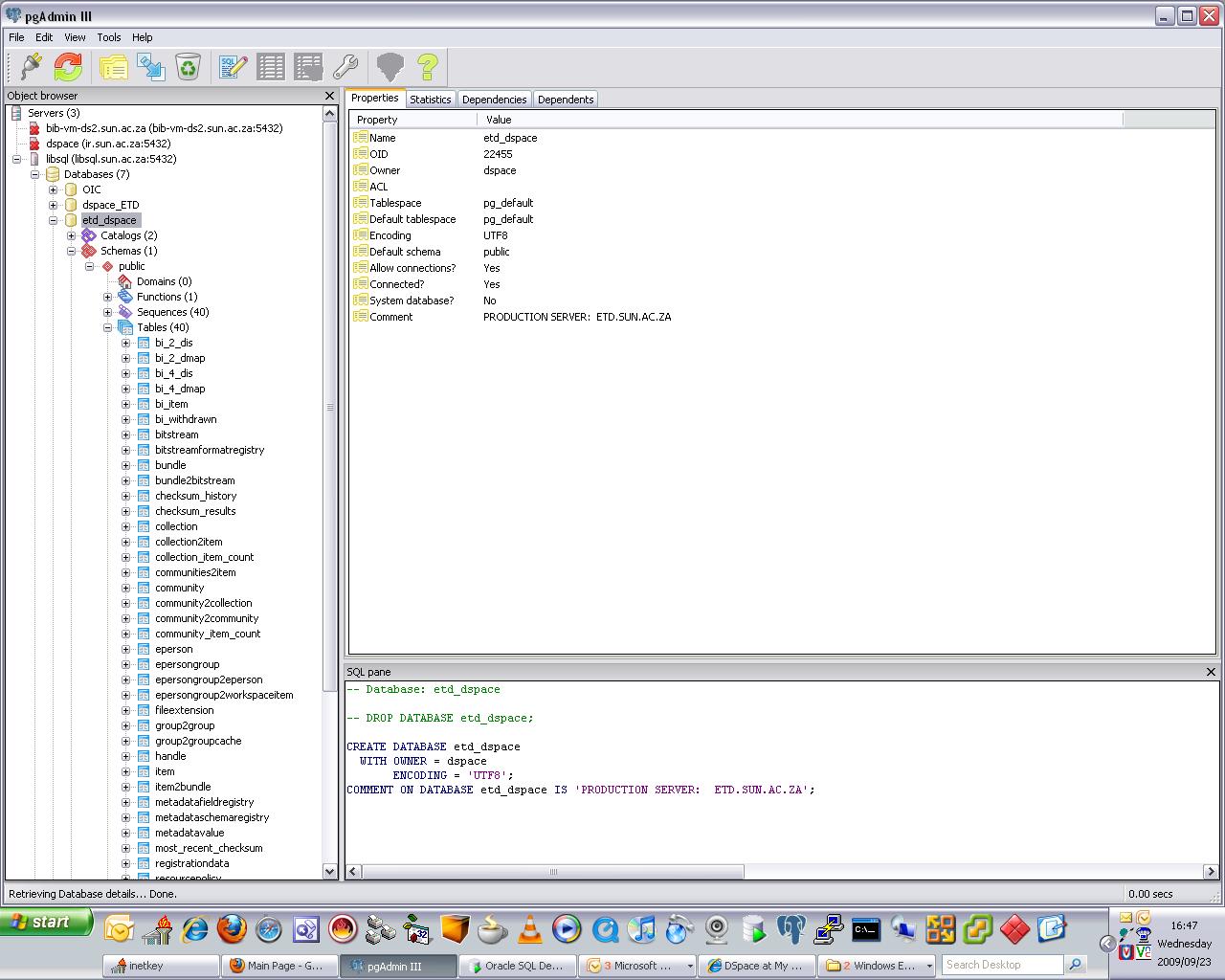
Task: Refresh the selected object with the toolbar icon
Action: point(68,67)
